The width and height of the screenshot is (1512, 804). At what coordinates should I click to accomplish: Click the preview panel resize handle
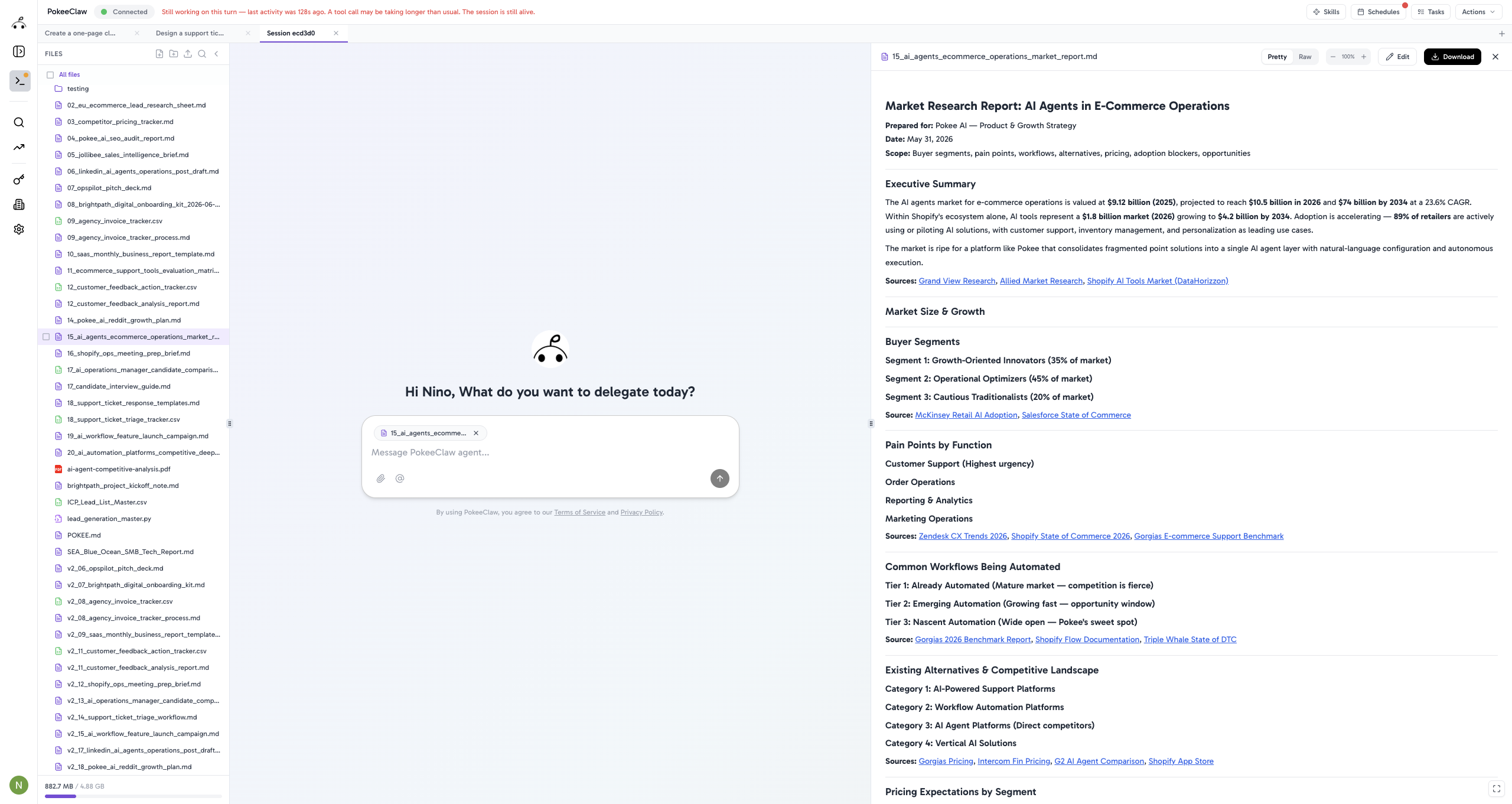coord(871,424)
